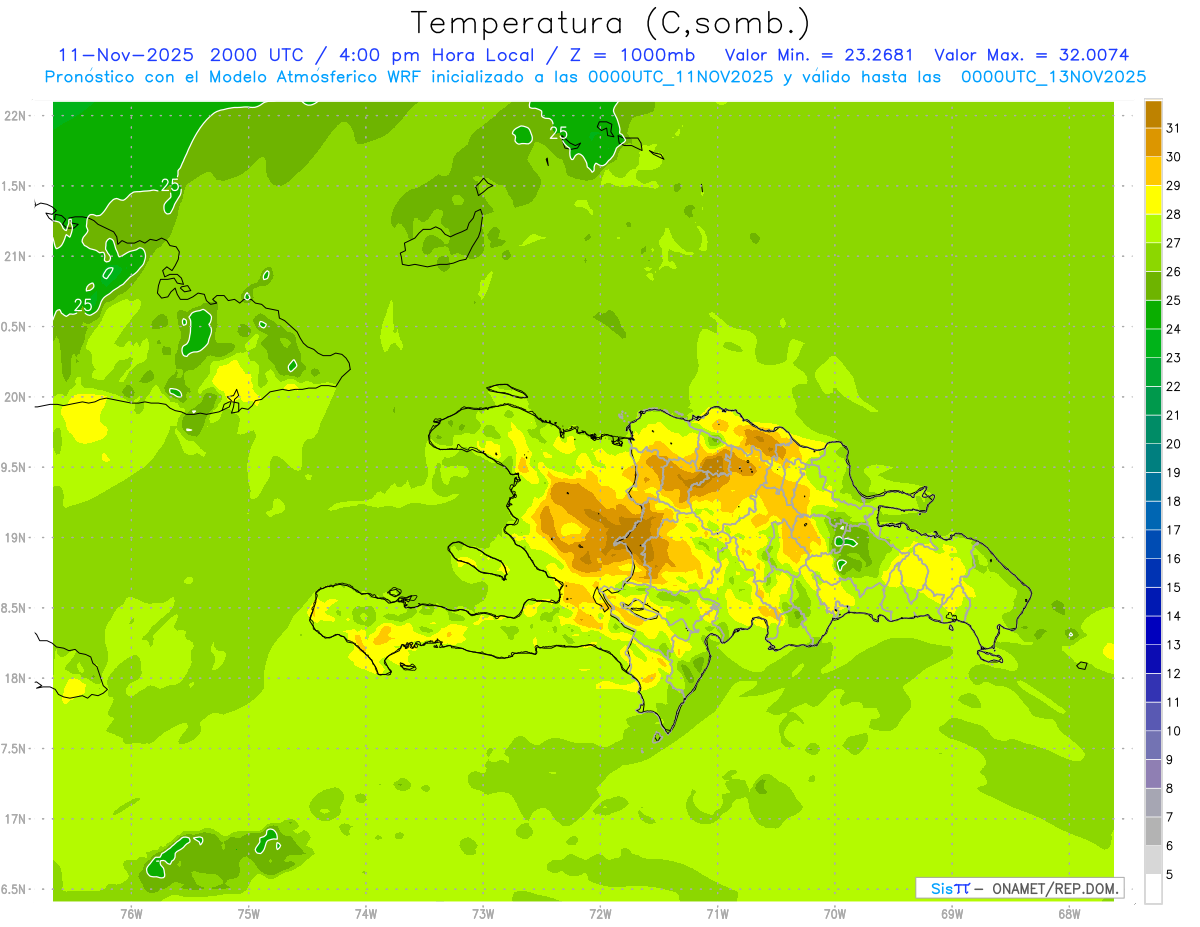The width and height of the screenshot is (1200, 927).
Task: Pick the gray swatch between 6 and 7
Action: (1153, 832)
